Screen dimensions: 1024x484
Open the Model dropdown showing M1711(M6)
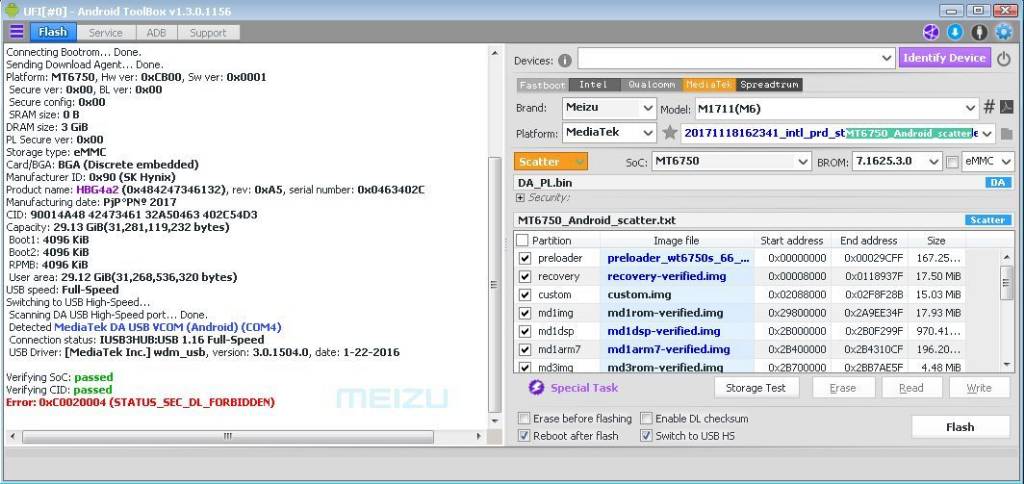coord(836,108)
